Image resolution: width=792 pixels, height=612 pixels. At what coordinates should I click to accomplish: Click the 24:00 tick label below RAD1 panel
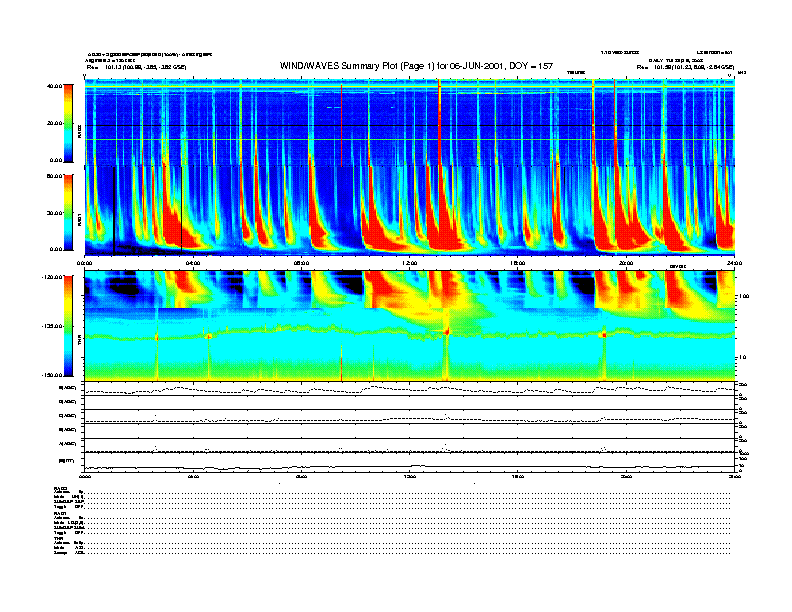pos(734,263)
